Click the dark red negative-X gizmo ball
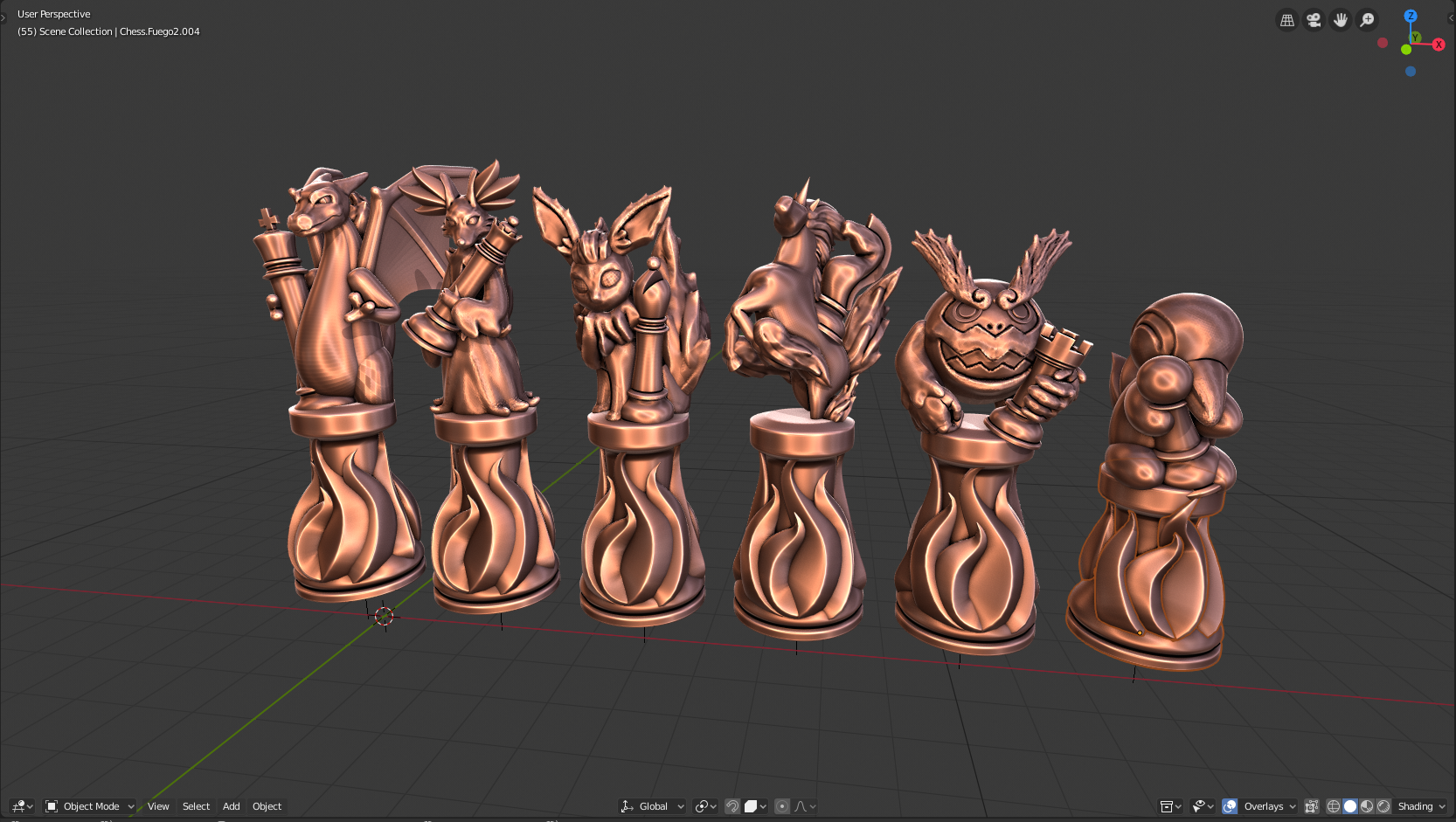 1383,43
